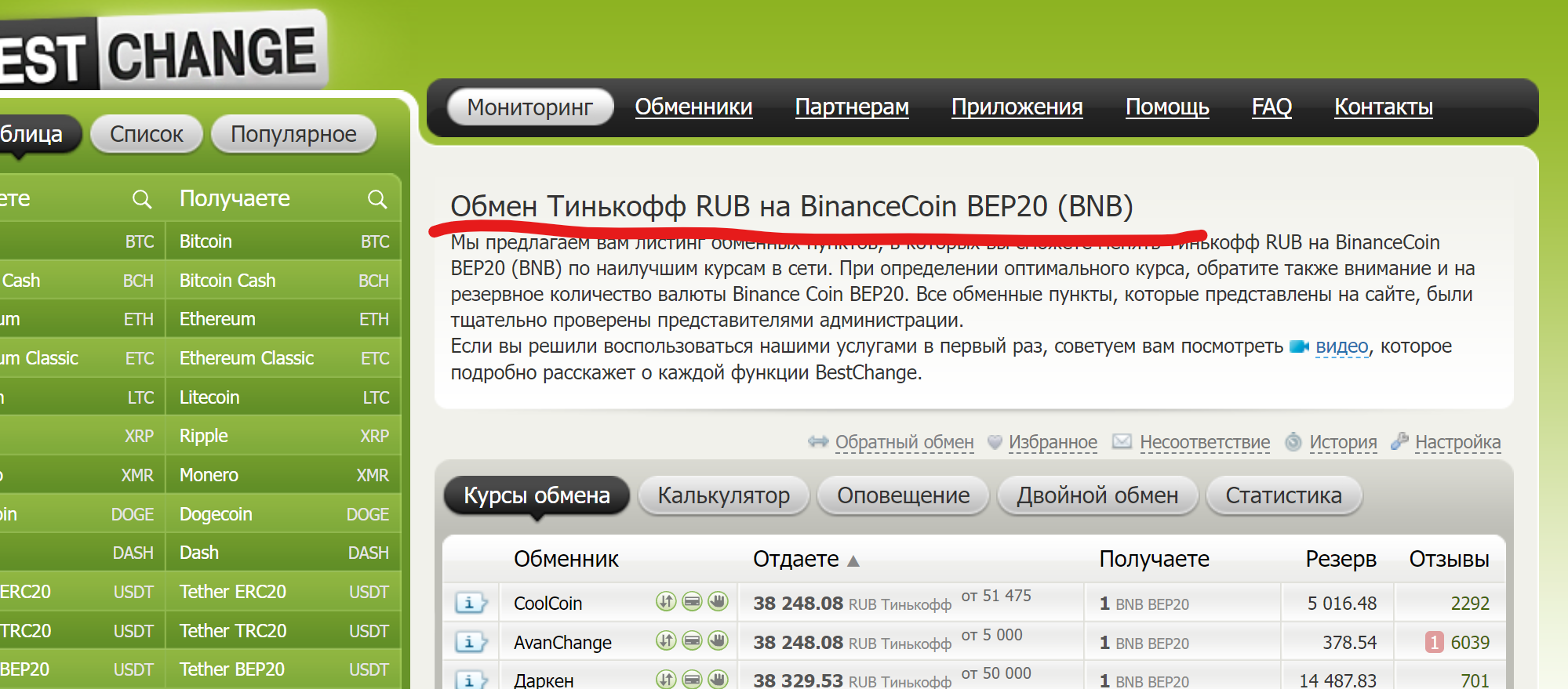Screen dimensions: 1568x689
Task: Click the reserve value 378.54
Action: point(1349,643)
